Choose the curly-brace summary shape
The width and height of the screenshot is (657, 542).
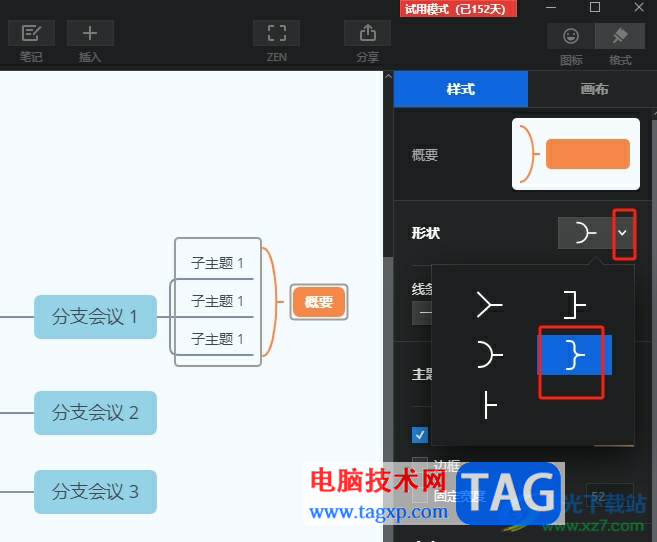pos(574,354)
